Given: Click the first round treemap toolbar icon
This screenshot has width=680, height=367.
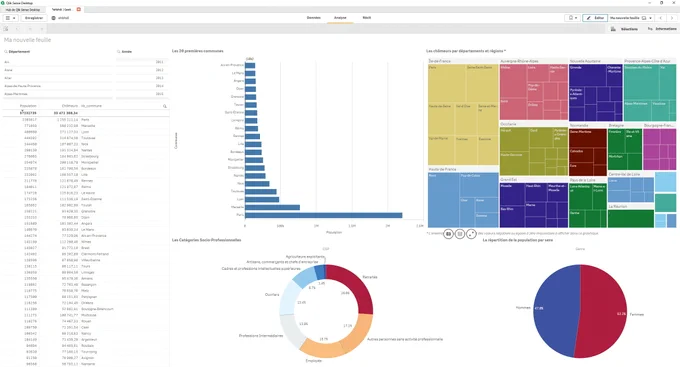Looking at the screenshot, I should pos(448,234).
